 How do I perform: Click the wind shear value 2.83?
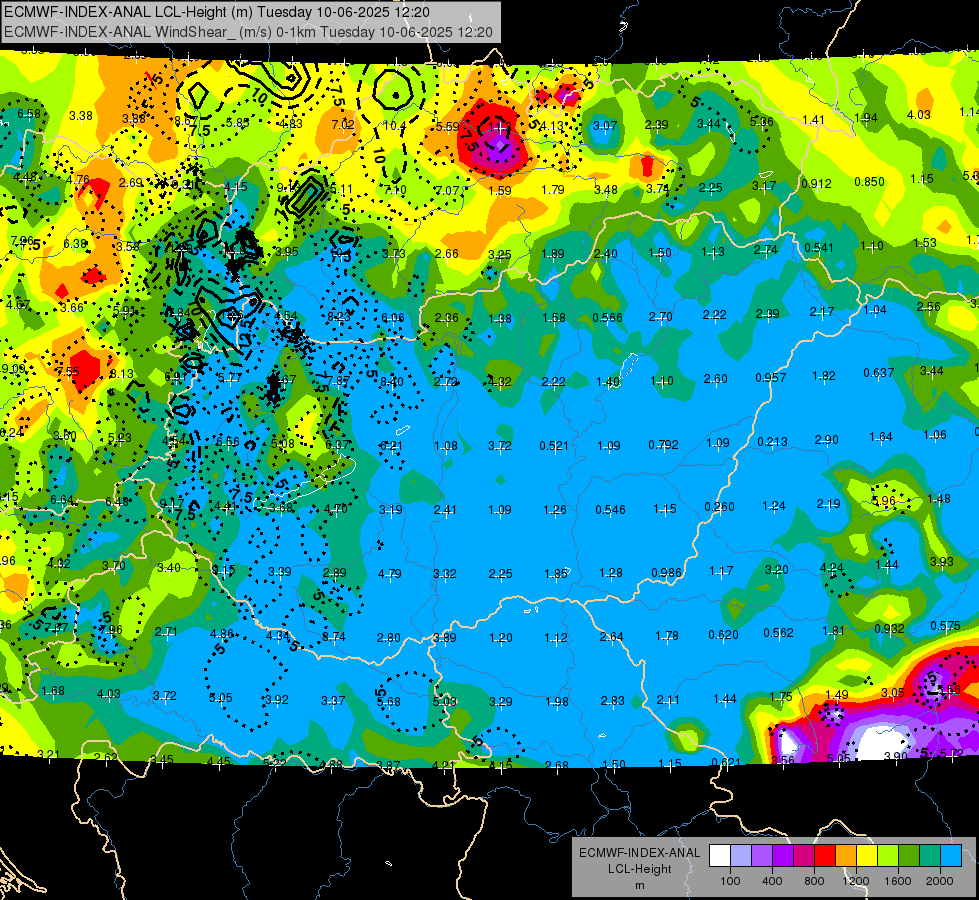612,701
